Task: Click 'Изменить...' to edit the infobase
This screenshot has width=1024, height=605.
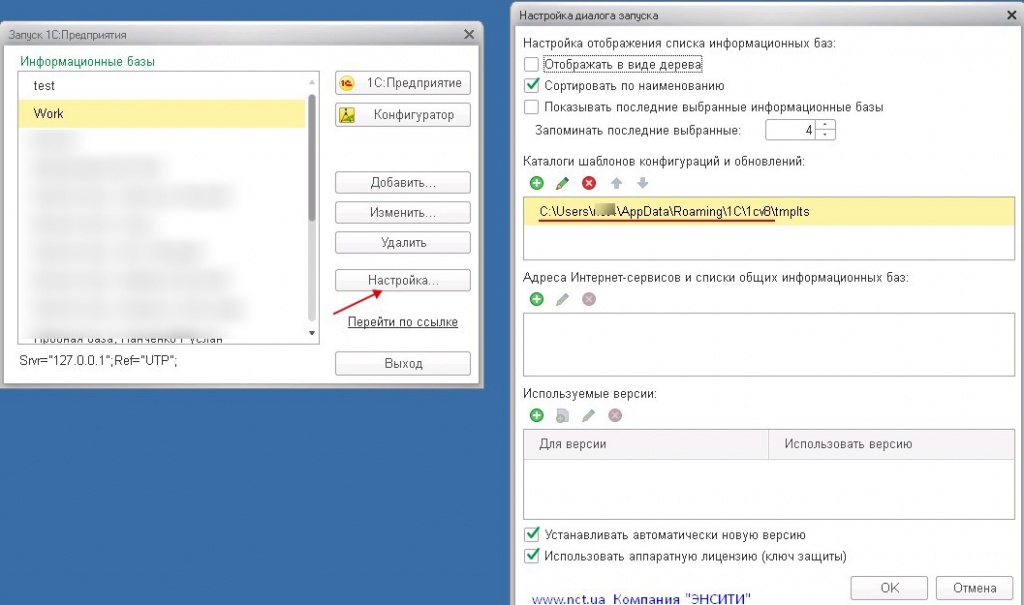Action: click(x=403, y=212)
